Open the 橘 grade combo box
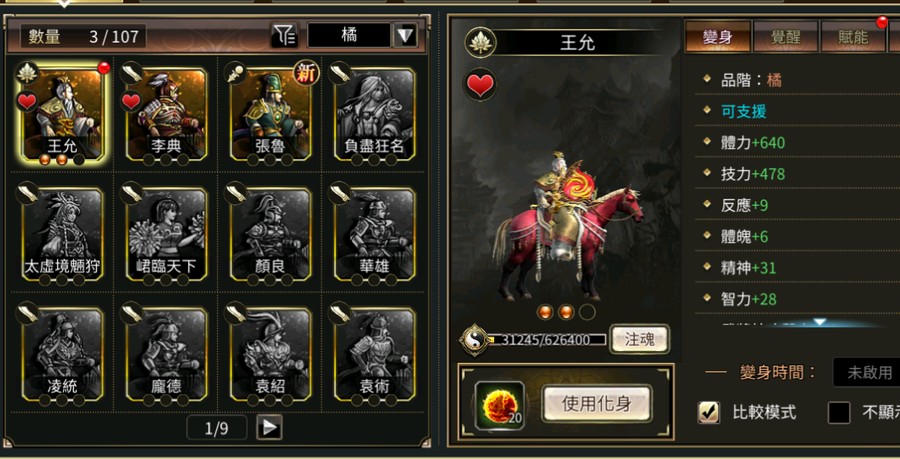 (349, 36)
